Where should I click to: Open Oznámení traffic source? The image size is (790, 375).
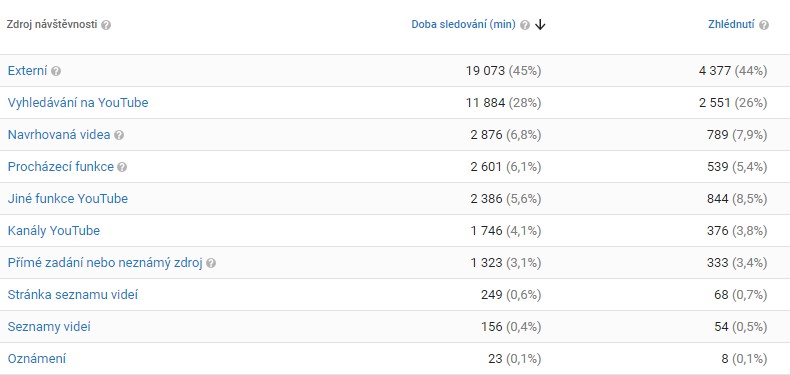tap(36, 359)
